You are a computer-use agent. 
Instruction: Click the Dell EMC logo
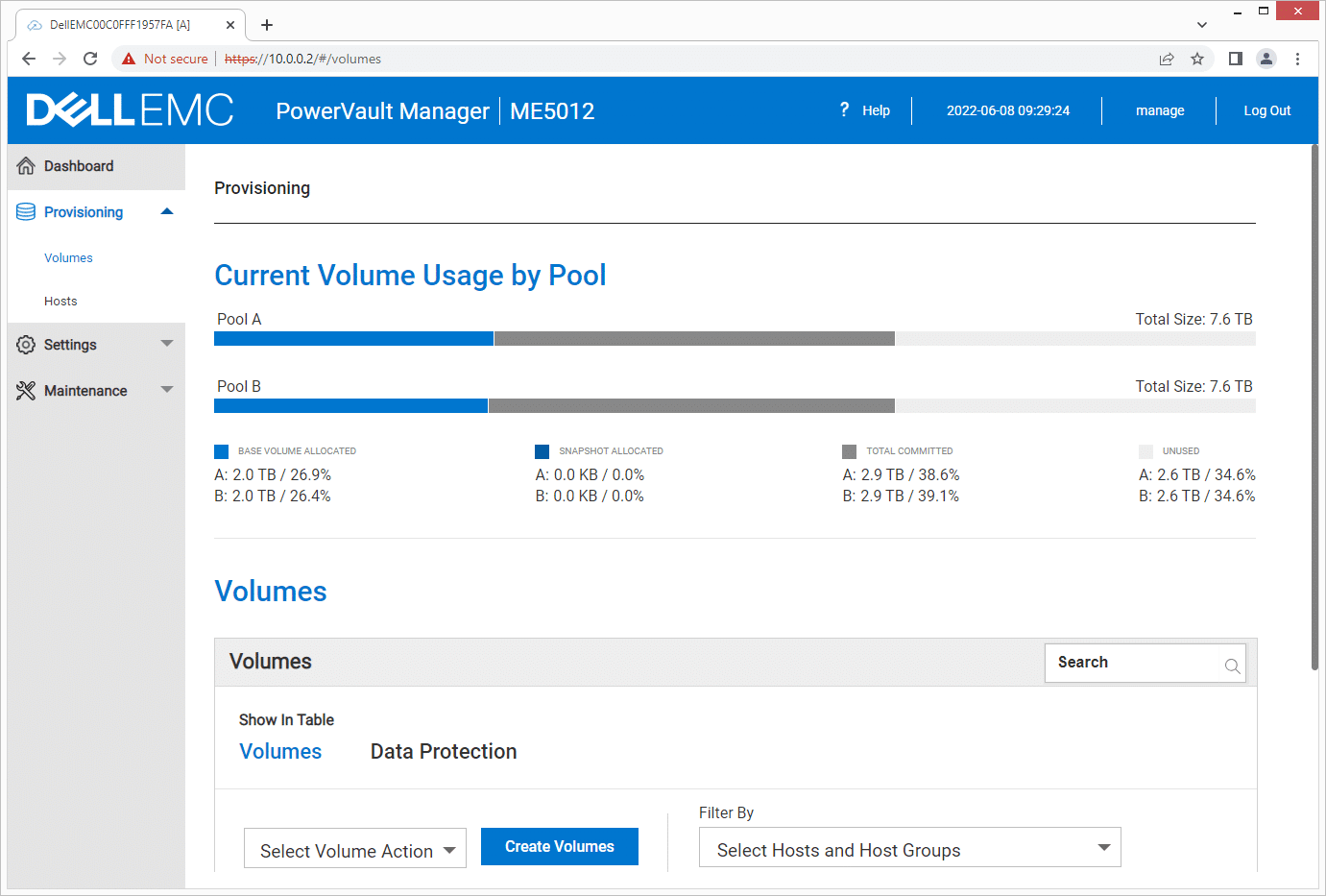pyautogui.click(x=130, y=109)
